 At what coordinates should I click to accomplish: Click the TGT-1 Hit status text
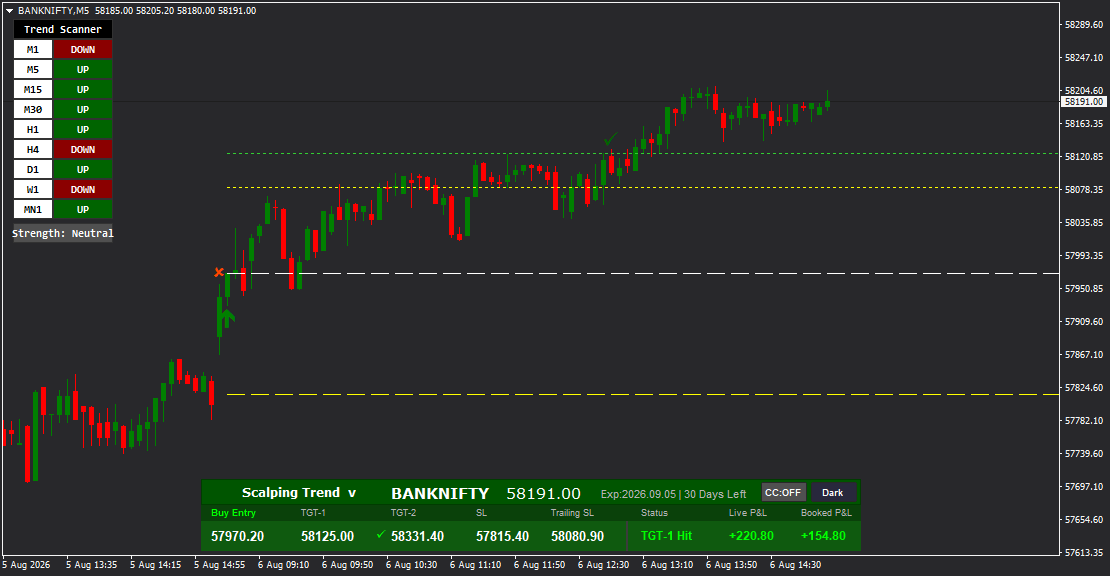(x=666, y=536)
